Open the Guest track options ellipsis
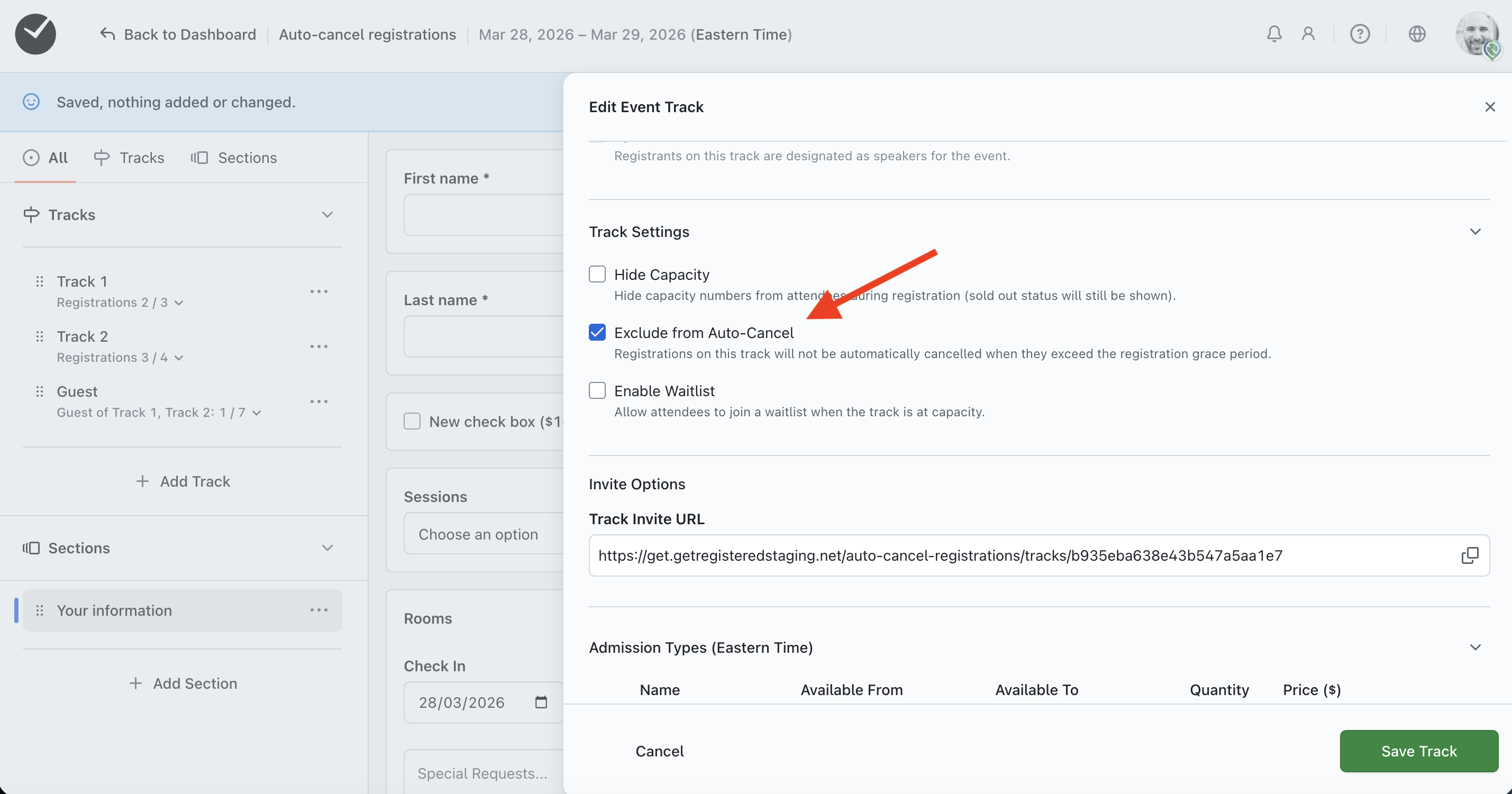 coord(318,401)
